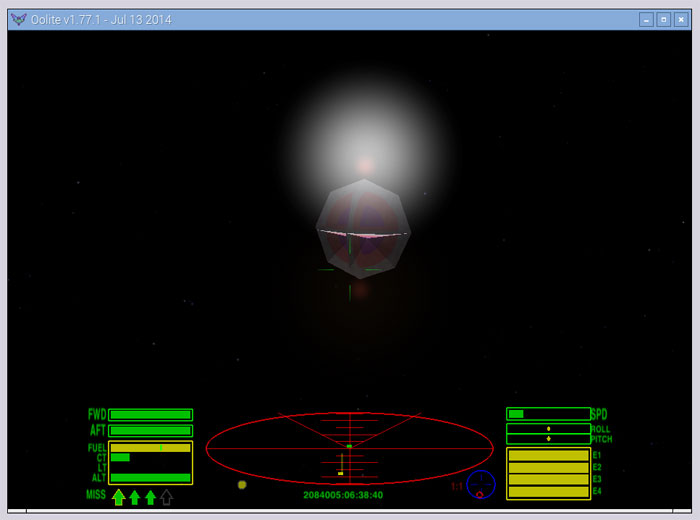Viewport: 700px width, 520px height.
Task: Click the AFT shield bar
Action: pos(150,431)
